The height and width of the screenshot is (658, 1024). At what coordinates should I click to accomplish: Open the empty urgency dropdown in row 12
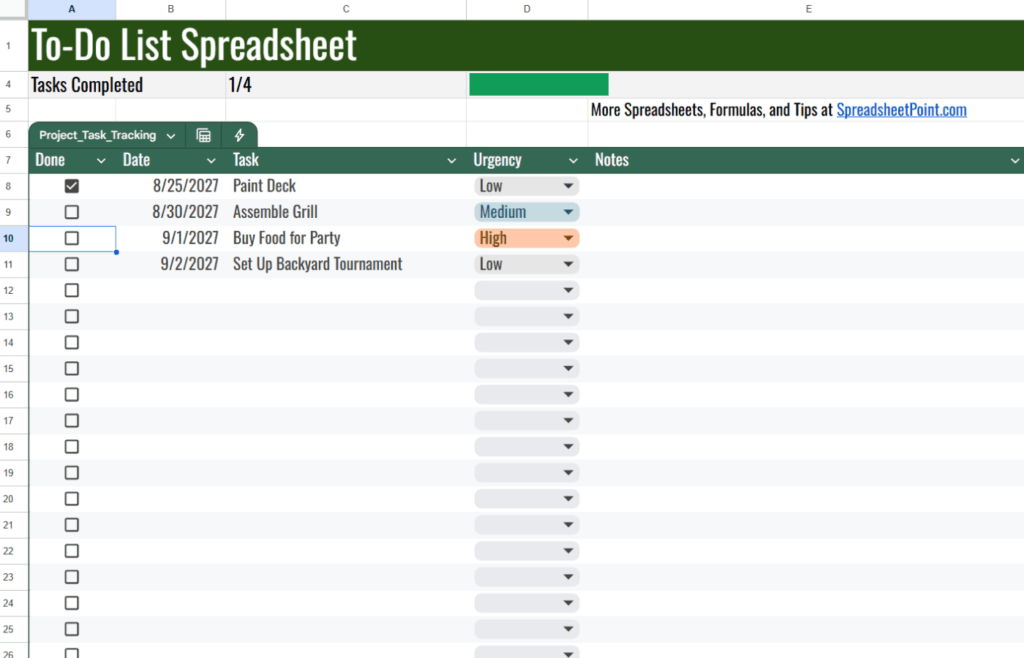point(568,290)
